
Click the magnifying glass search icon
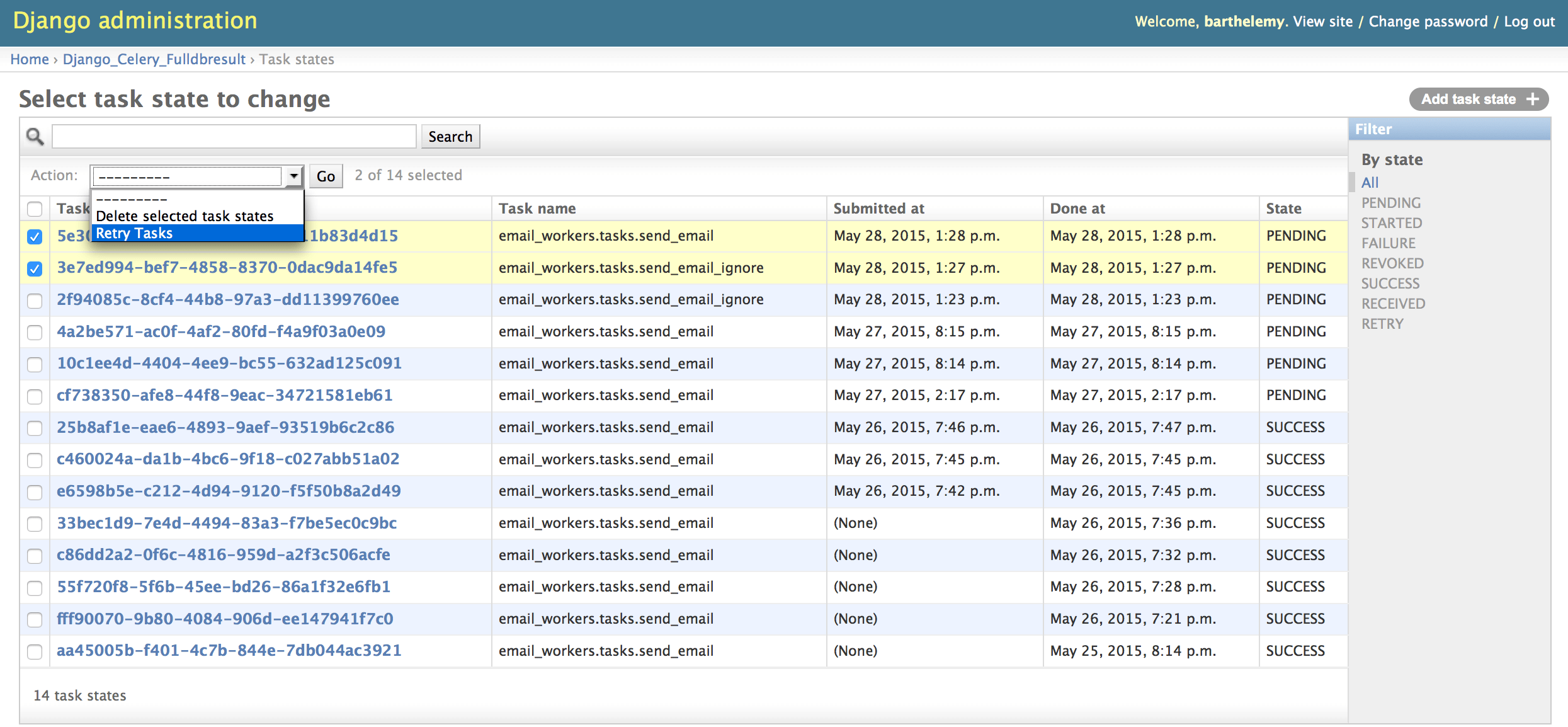click(35, 136)
